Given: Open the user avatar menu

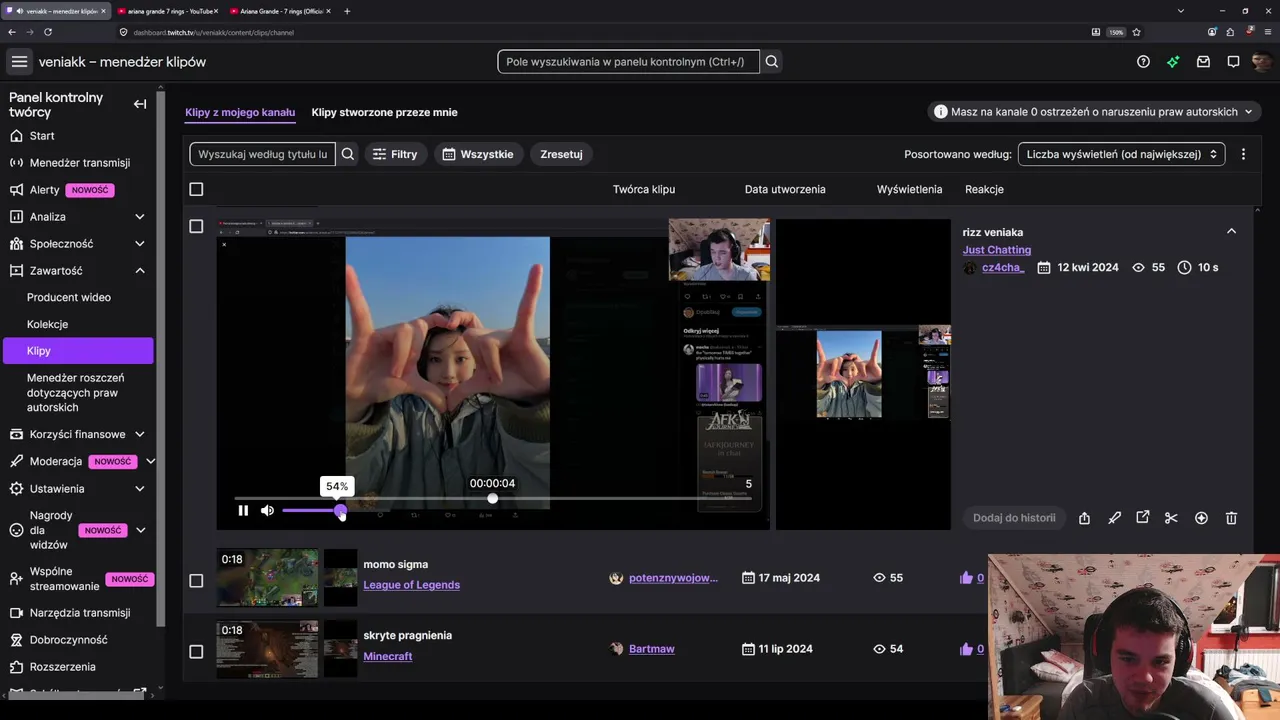Looking at the screenshot, I should [x=1262, y=62].
